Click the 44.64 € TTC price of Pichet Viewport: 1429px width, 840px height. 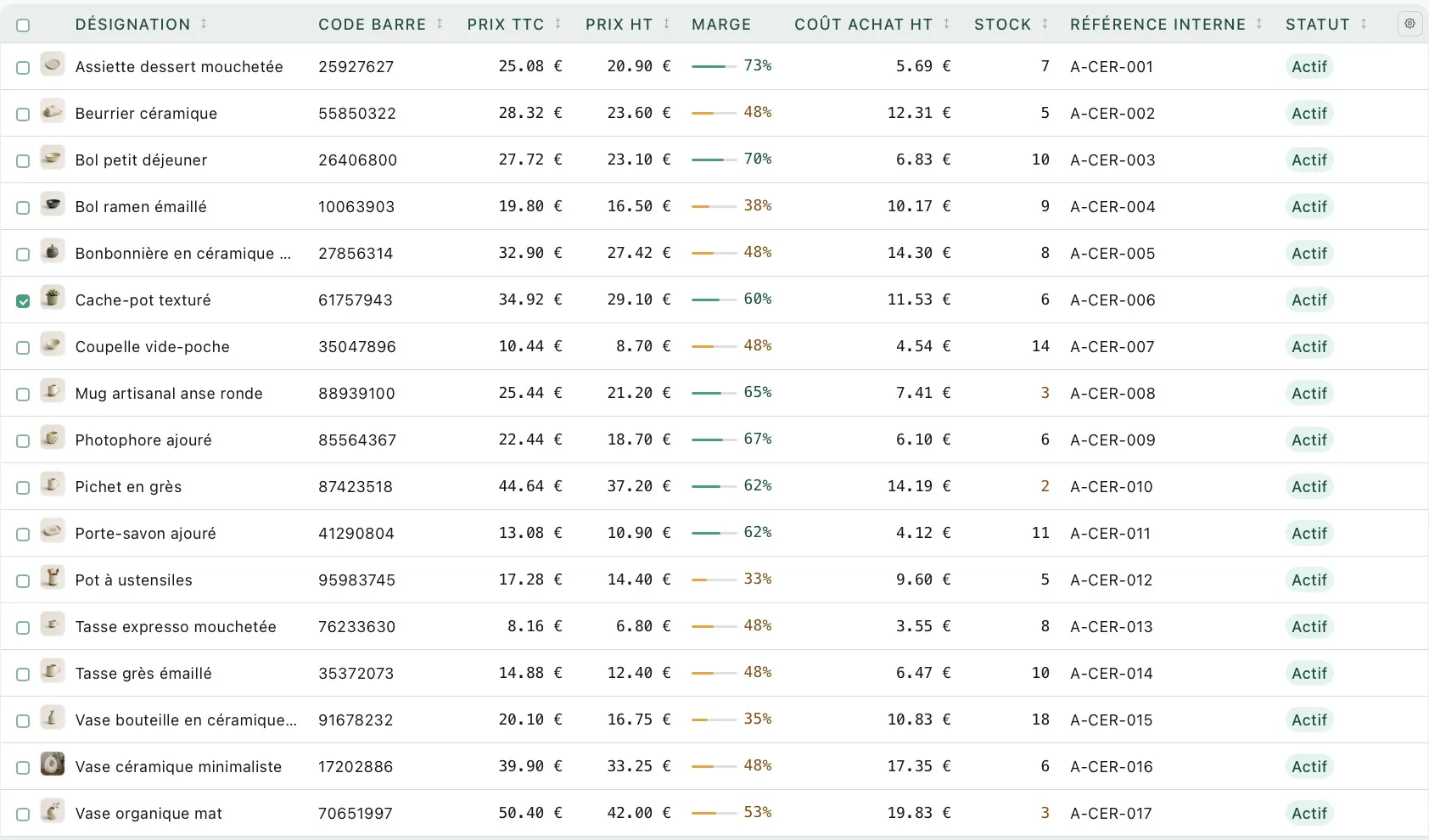coord(530,486)
